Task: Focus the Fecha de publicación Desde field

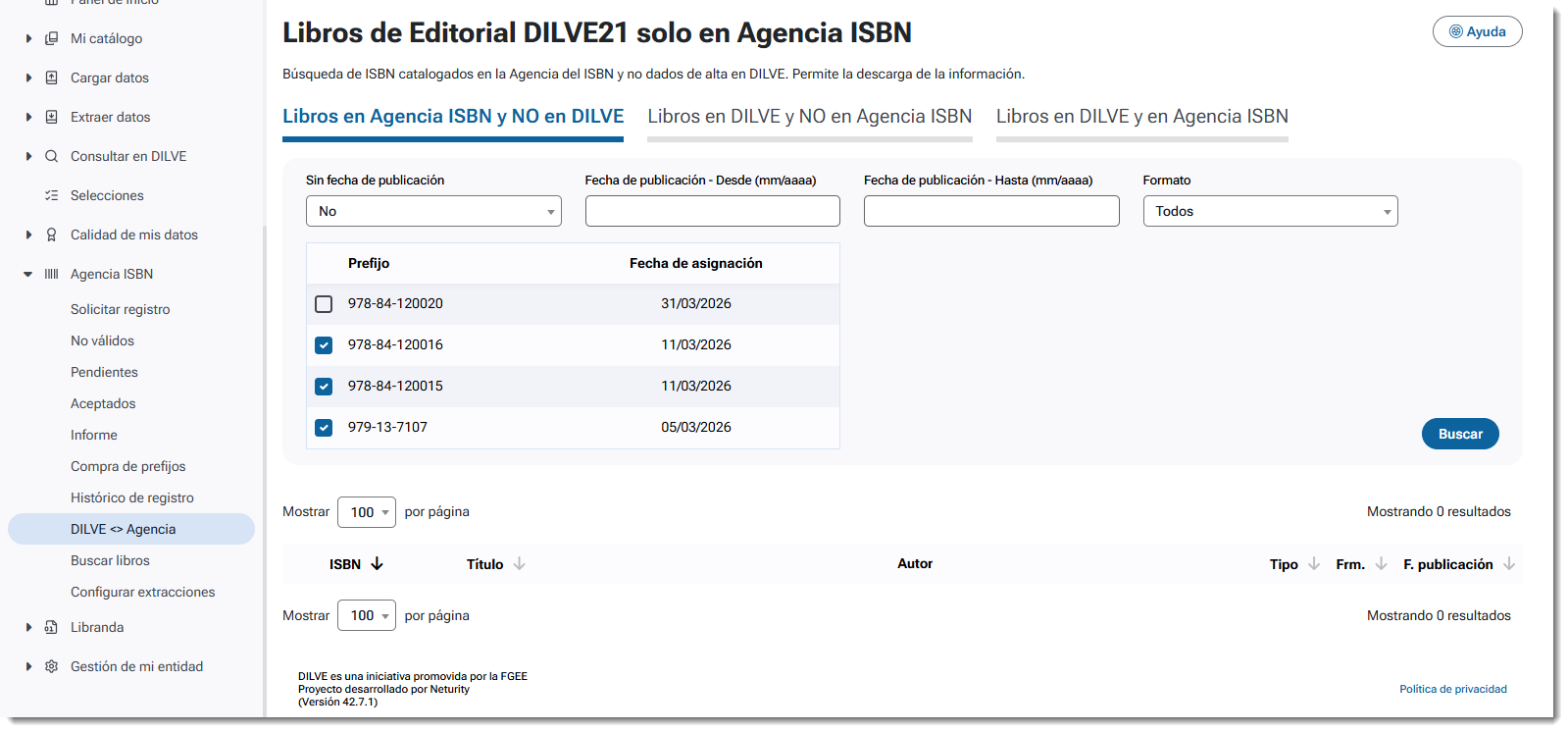Action: [713, 211]
